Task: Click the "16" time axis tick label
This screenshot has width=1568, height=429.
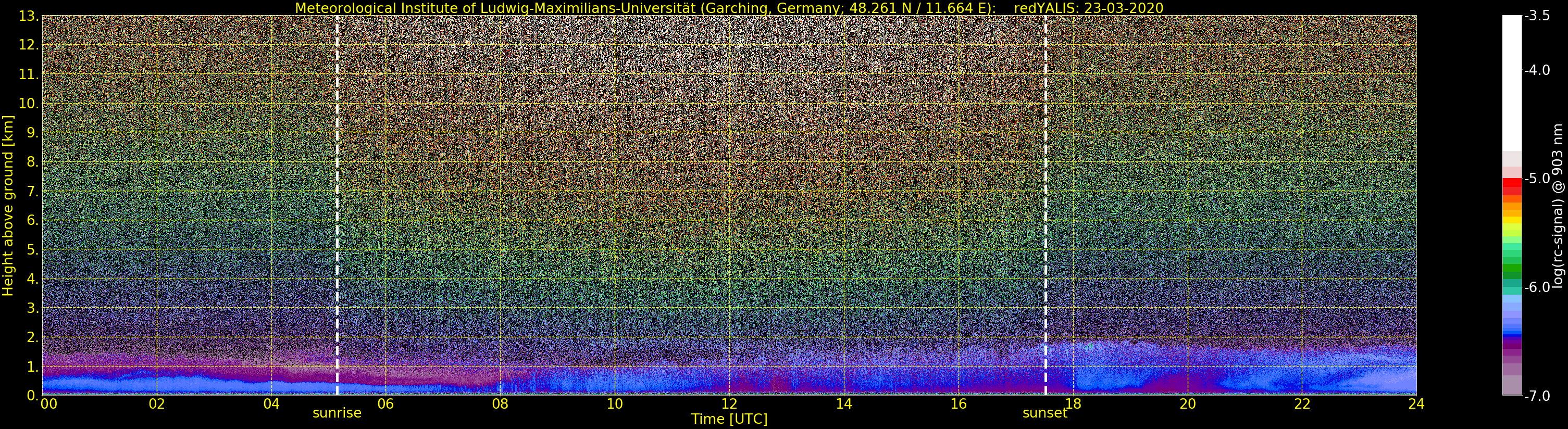Action: click(959, 403)
